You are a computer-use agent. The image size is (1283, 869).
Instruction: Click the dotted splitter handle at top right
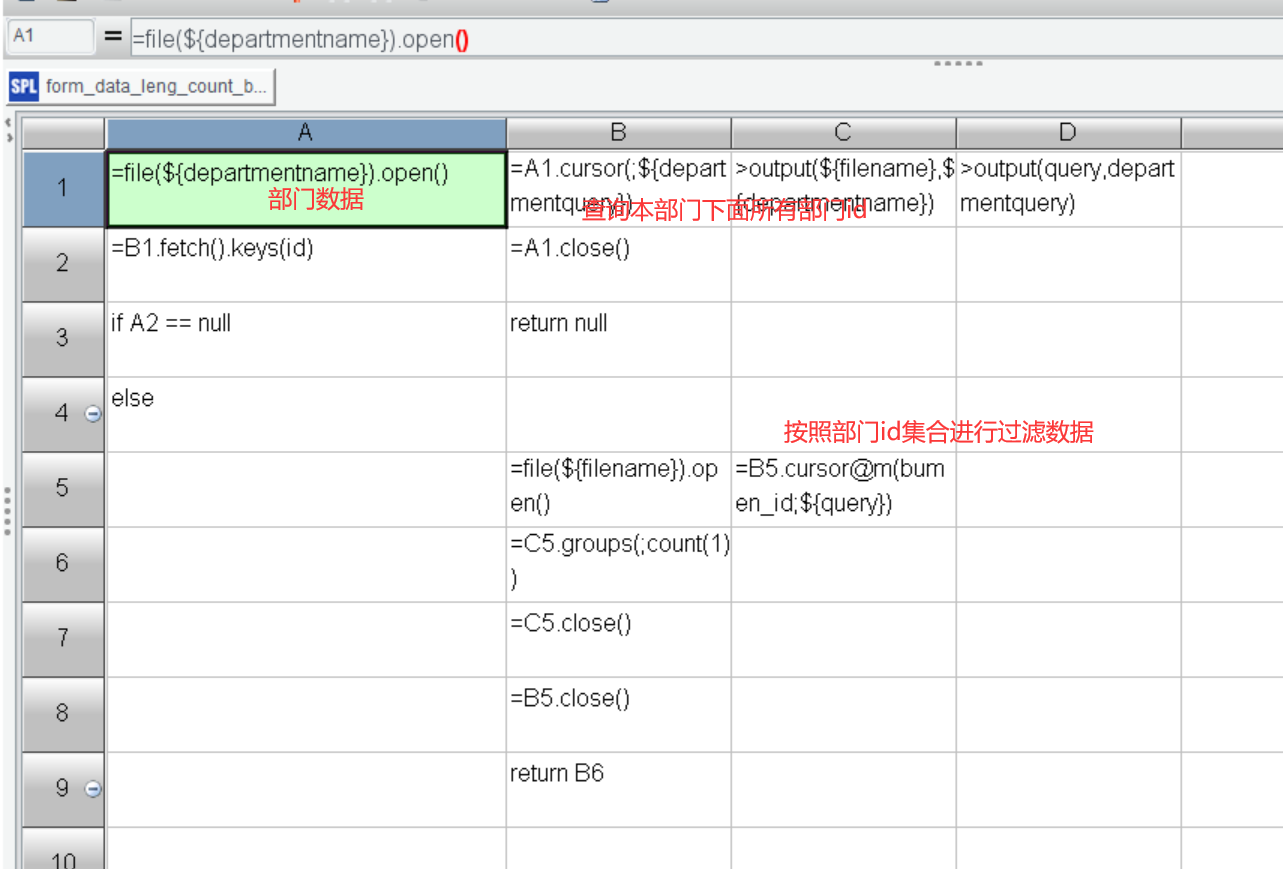tap(958, 63)
